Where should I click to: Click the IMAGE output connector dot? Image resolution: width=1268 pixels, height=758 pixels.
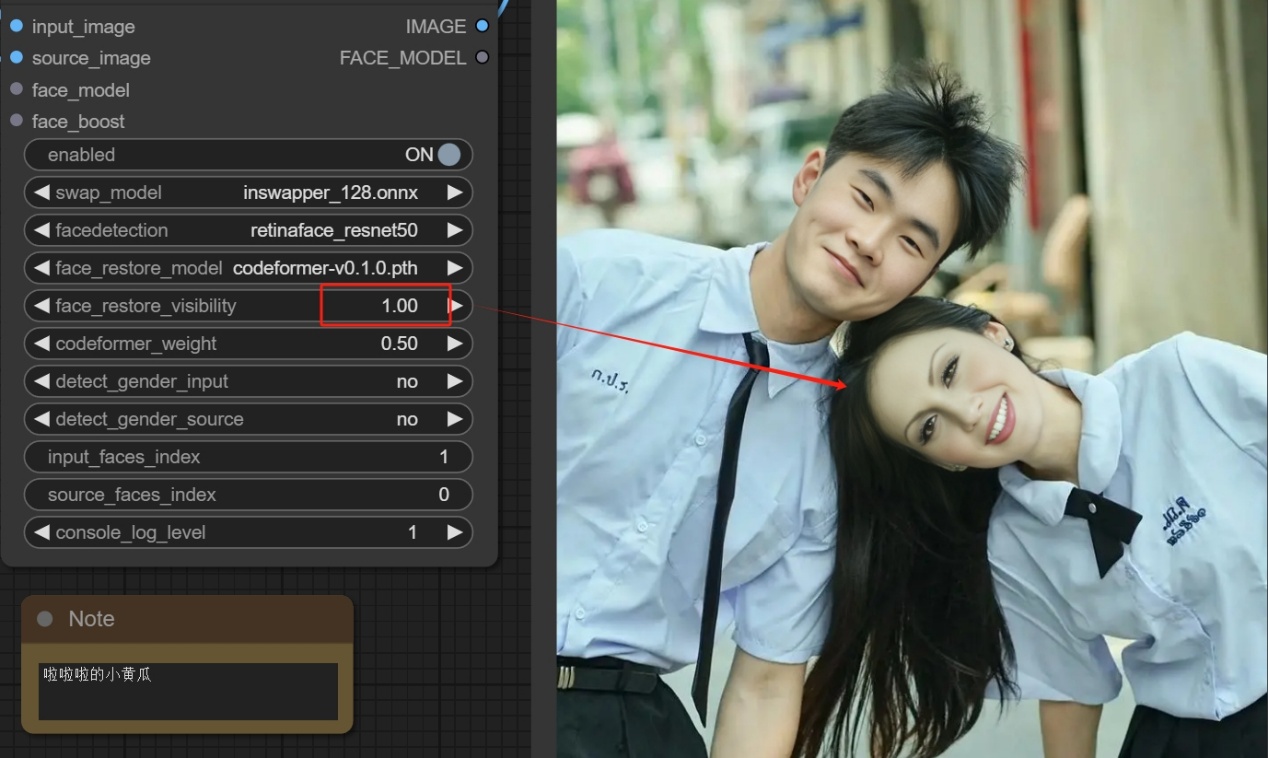pos(482,26)
